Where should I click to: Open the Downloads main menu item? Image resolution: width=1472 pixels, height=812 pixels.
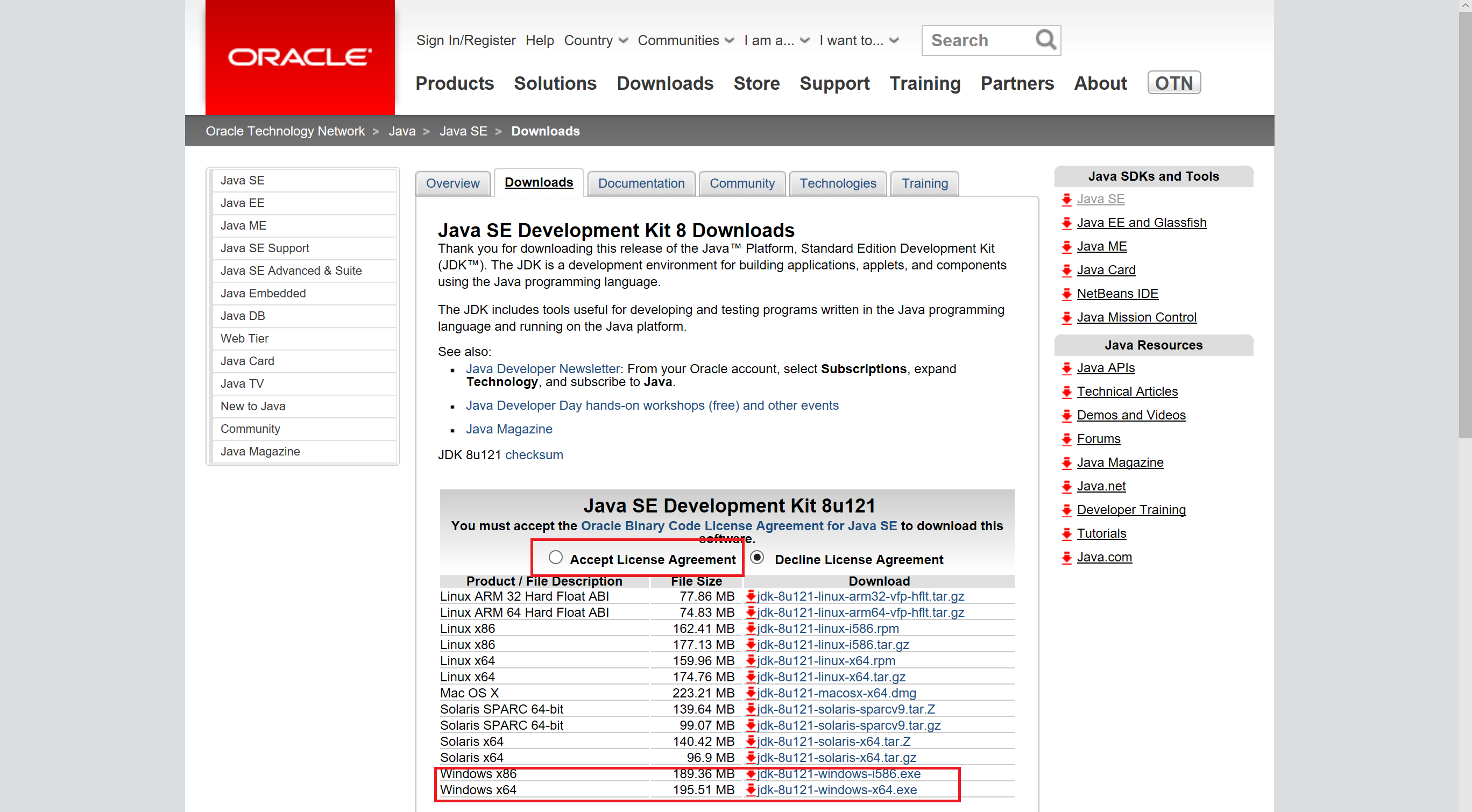tap(664, 83)
